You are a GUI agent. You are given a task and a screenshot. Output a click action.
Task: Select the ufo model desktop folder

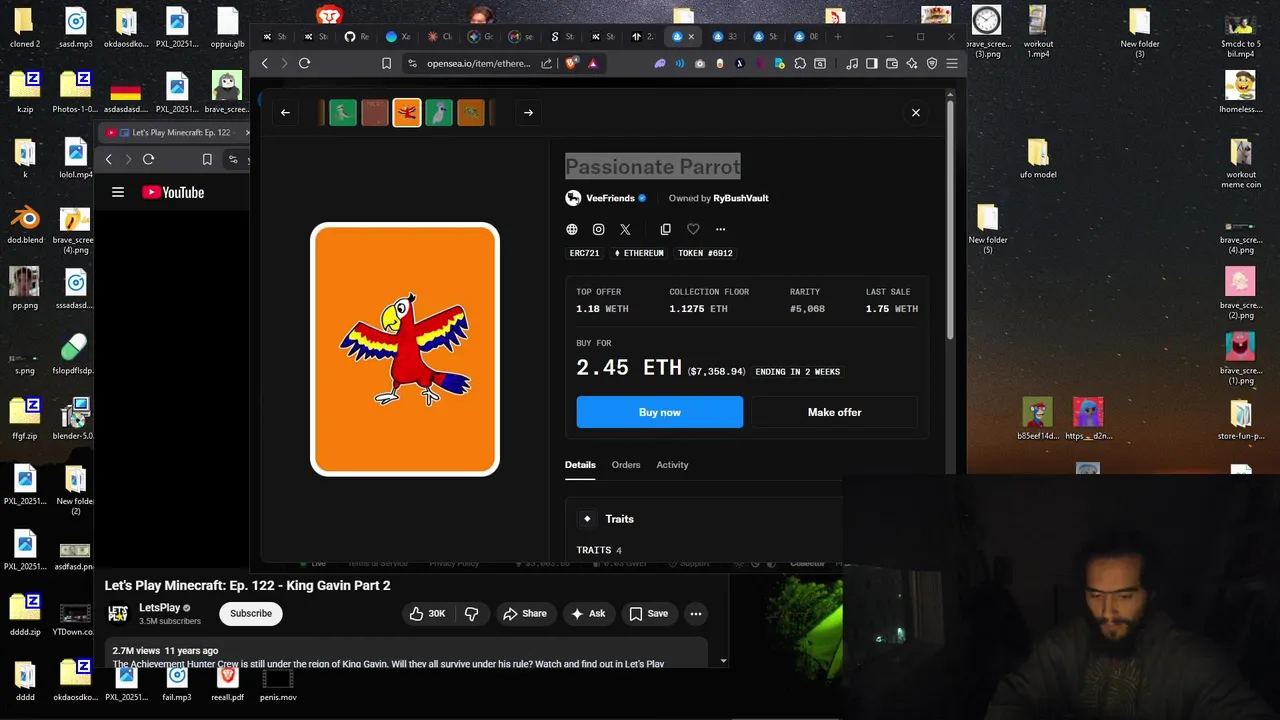[1038, 159]
